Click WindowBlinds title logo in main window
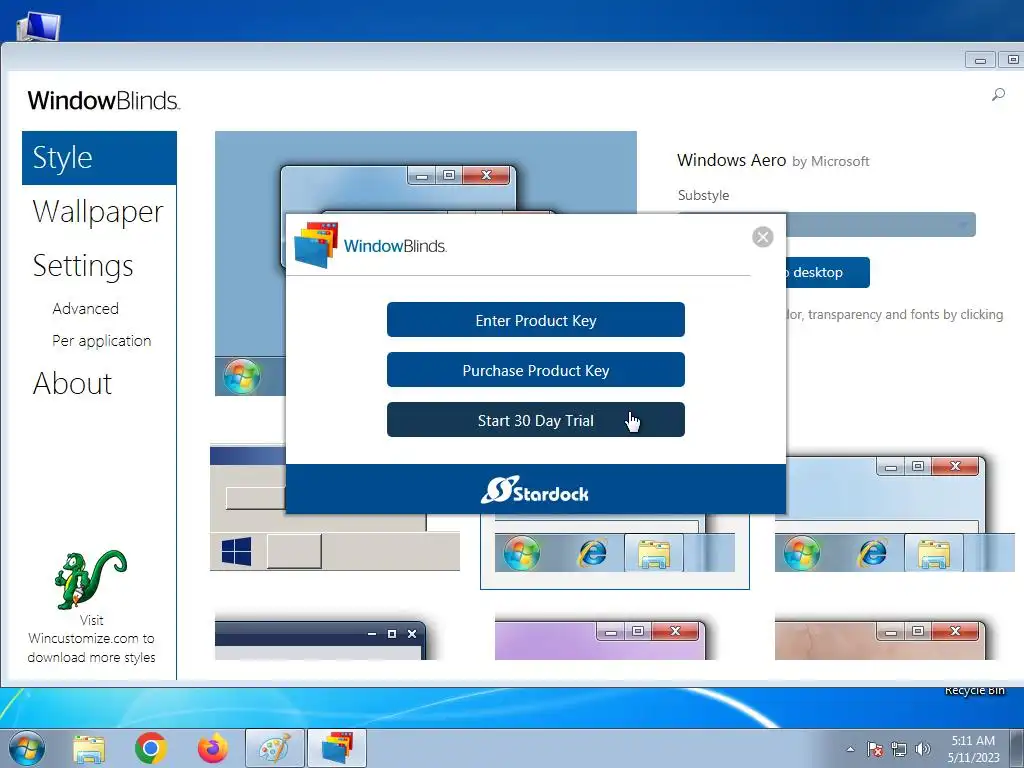Image resolution: width=1024 pixels, height=768 pixels. tap(103, 101)
